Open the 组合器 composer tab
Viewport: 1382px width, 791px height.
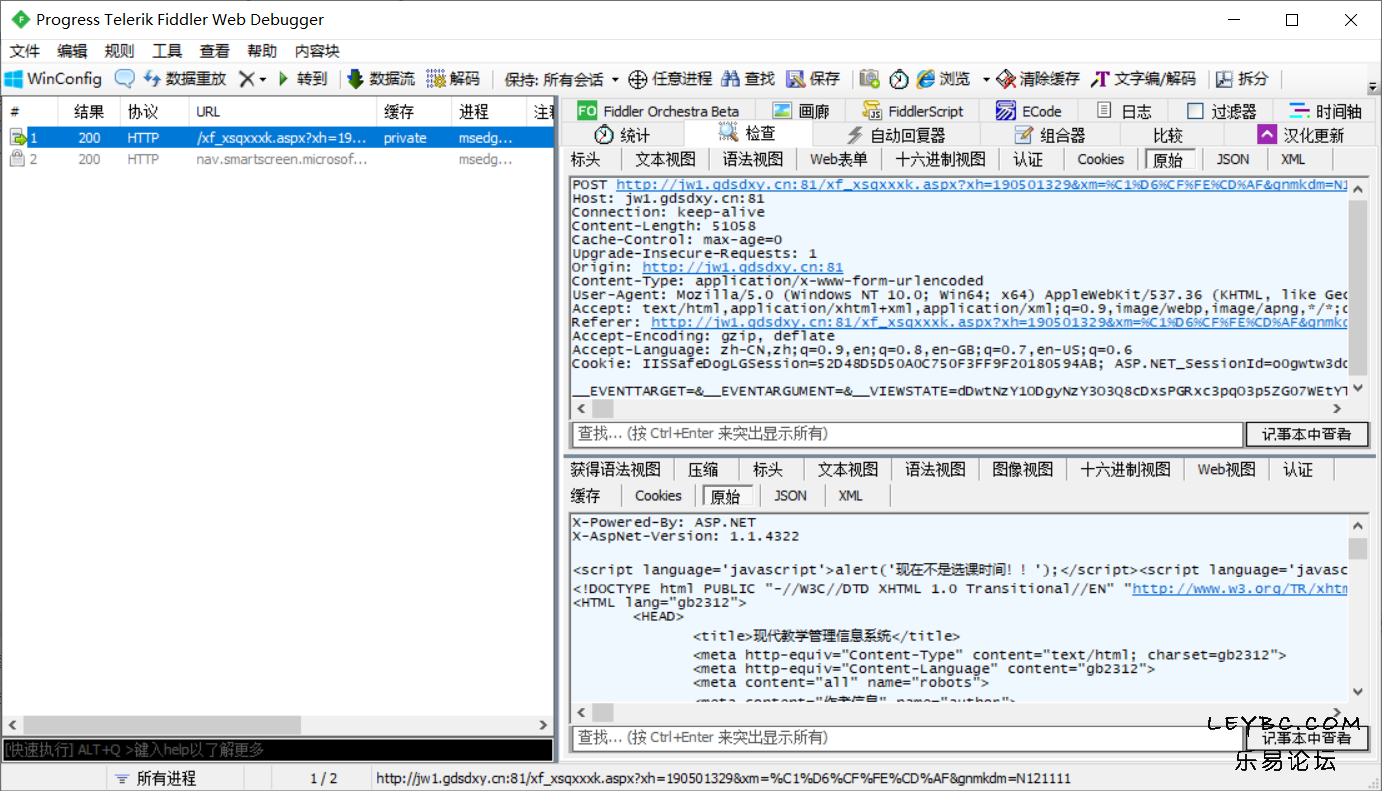click(1050, 134)
